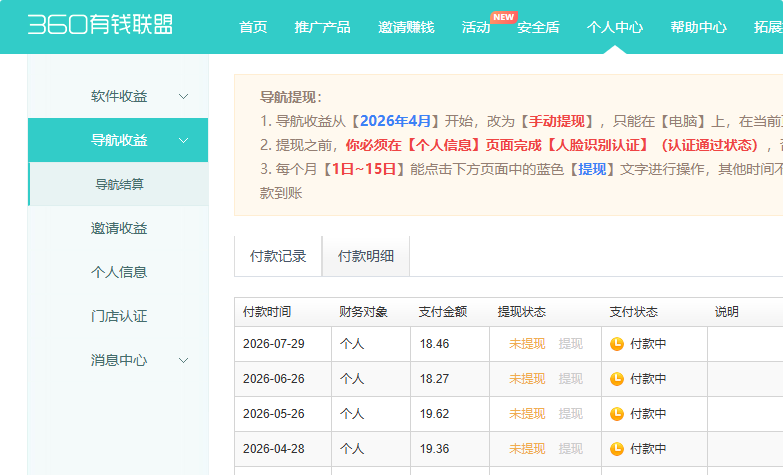Switch to the 付款明细 tab
783x475 pixels.
point(366,256)
